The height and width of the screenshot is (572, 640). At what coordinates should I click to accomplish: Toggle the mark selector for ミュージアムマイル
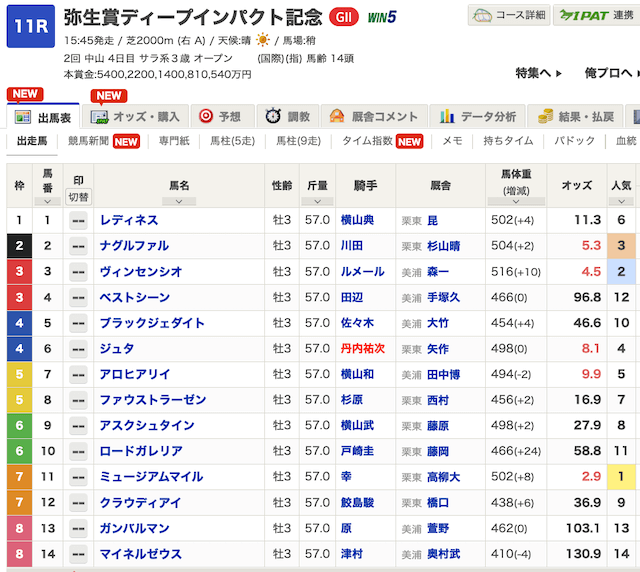(x=78, y=477)
